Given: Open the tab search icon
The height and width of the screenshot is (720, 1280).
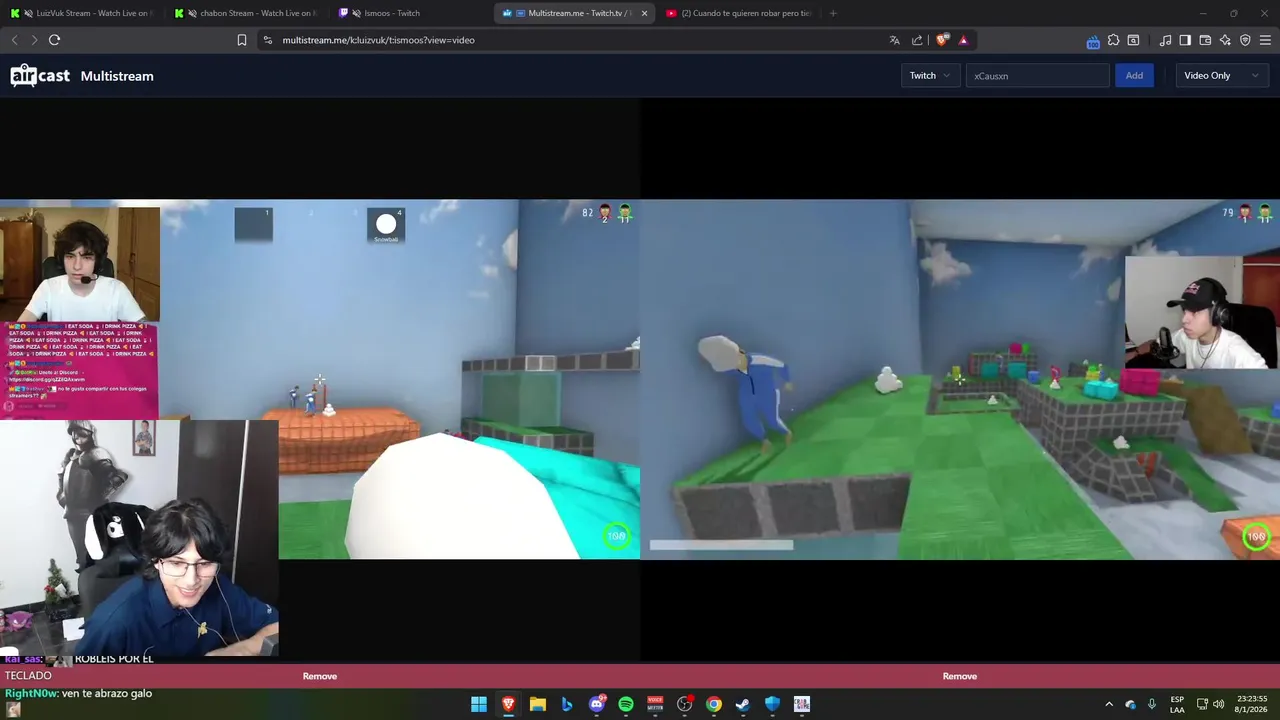Looking at the screenshot, I should [x=1133, y=40].
